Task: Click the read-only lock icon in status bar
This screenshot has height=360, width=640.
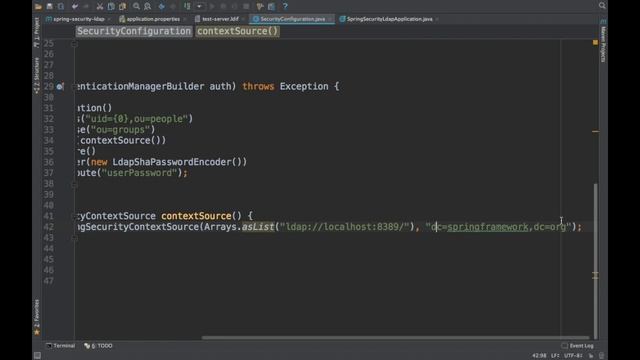Action: (591, 356)
